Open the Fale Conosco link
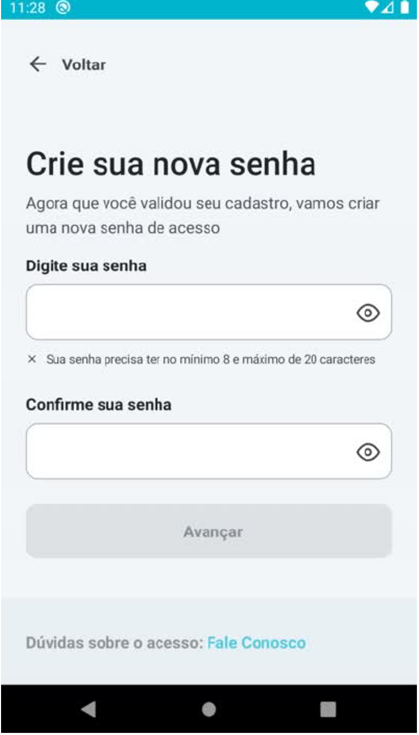The image size is (419, 735). click(x=256, y=643)
